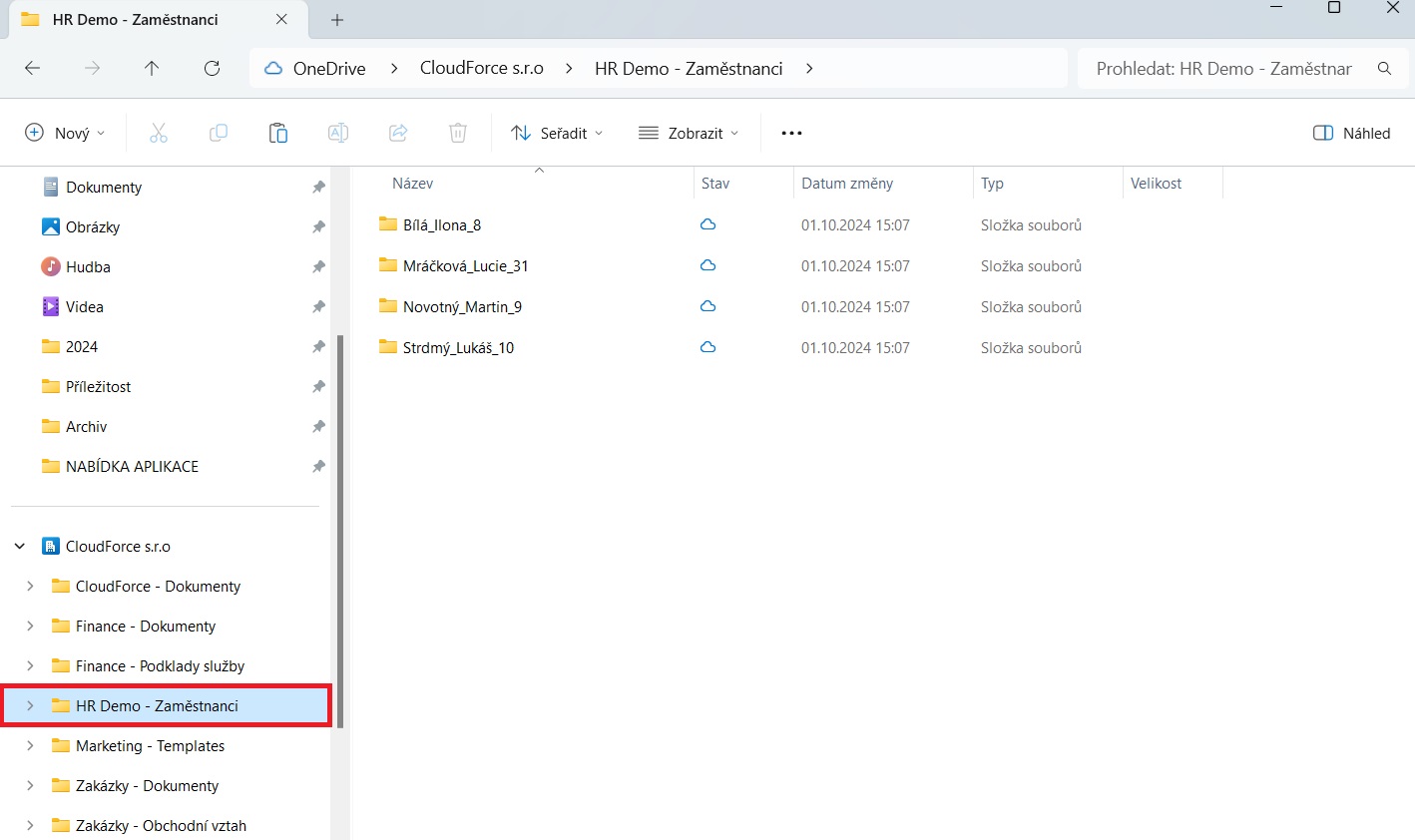Open the three-dot more options menu
1415x840 pixels.
tap(791, 133)
